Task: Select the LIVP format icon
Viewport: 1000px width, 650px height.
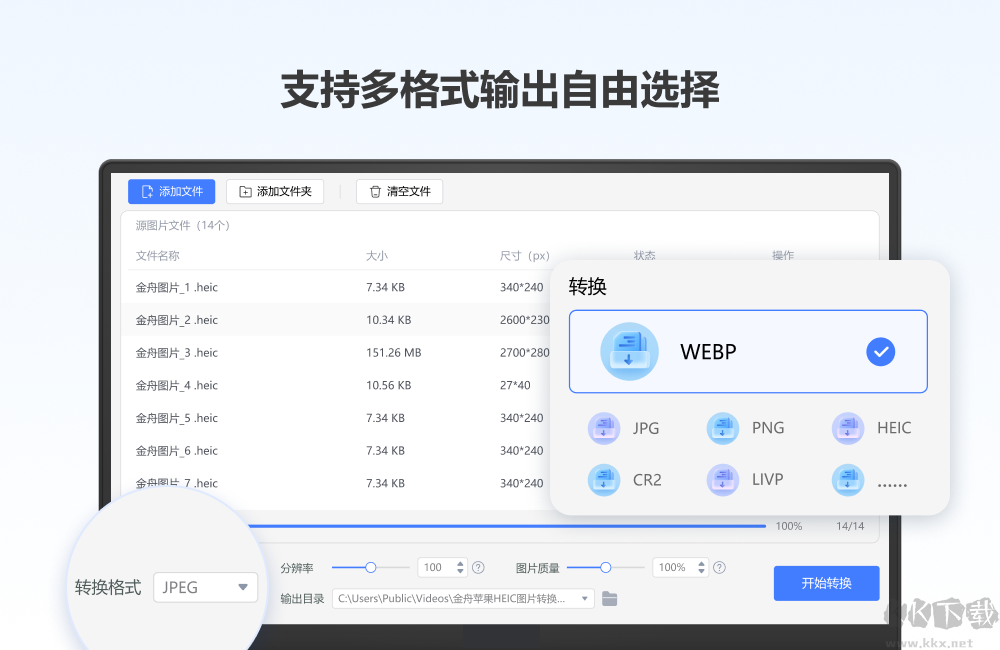Action: pos(722,479)
